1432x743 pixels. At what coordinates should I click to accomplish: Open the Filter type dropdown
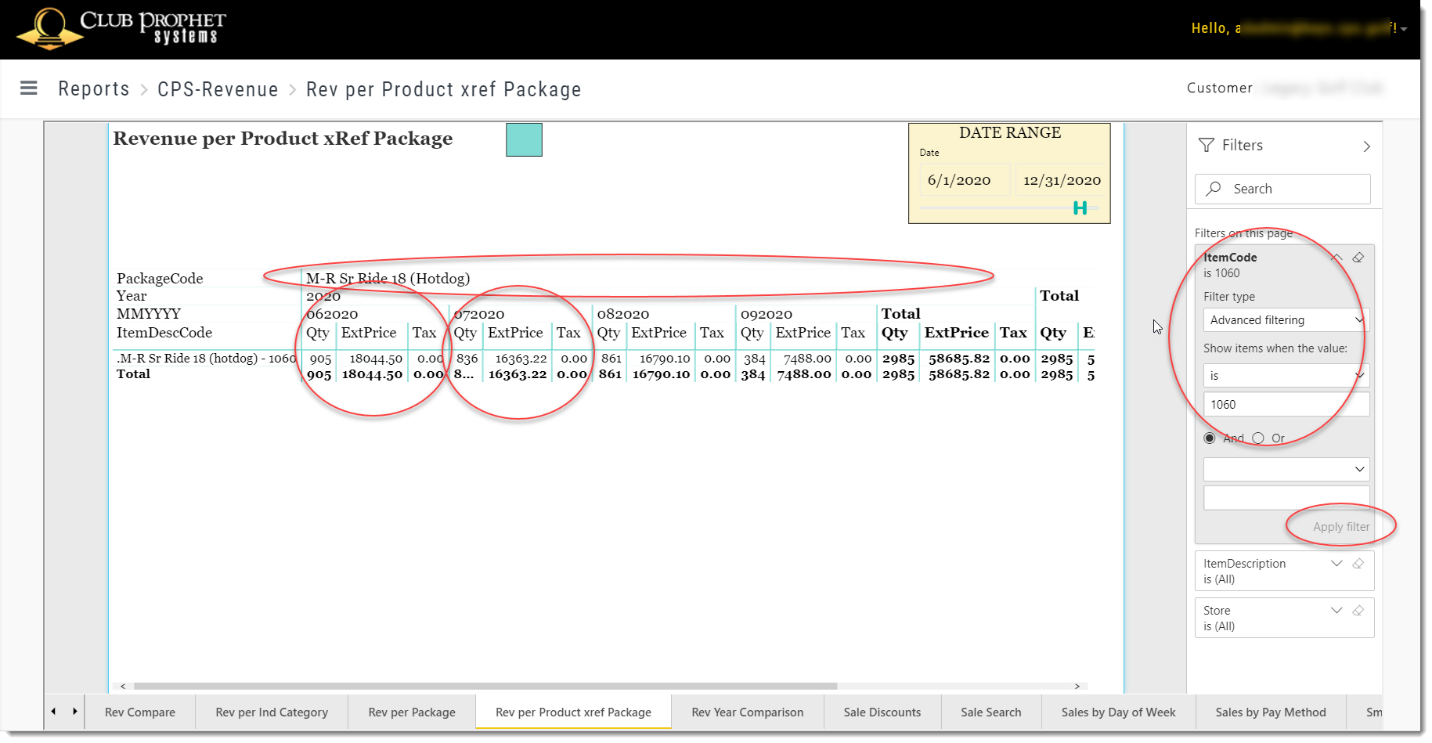click(x=1286, y=320)
